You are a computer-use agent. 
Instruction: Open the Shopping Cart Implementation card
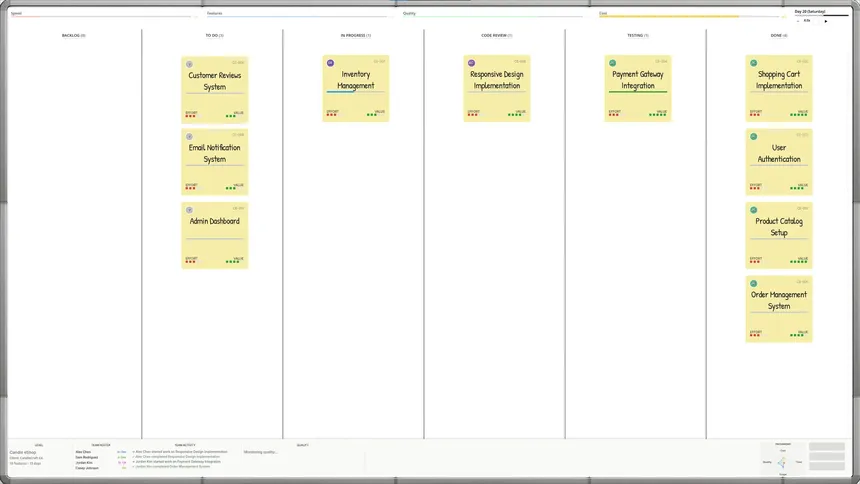(779, 88)
